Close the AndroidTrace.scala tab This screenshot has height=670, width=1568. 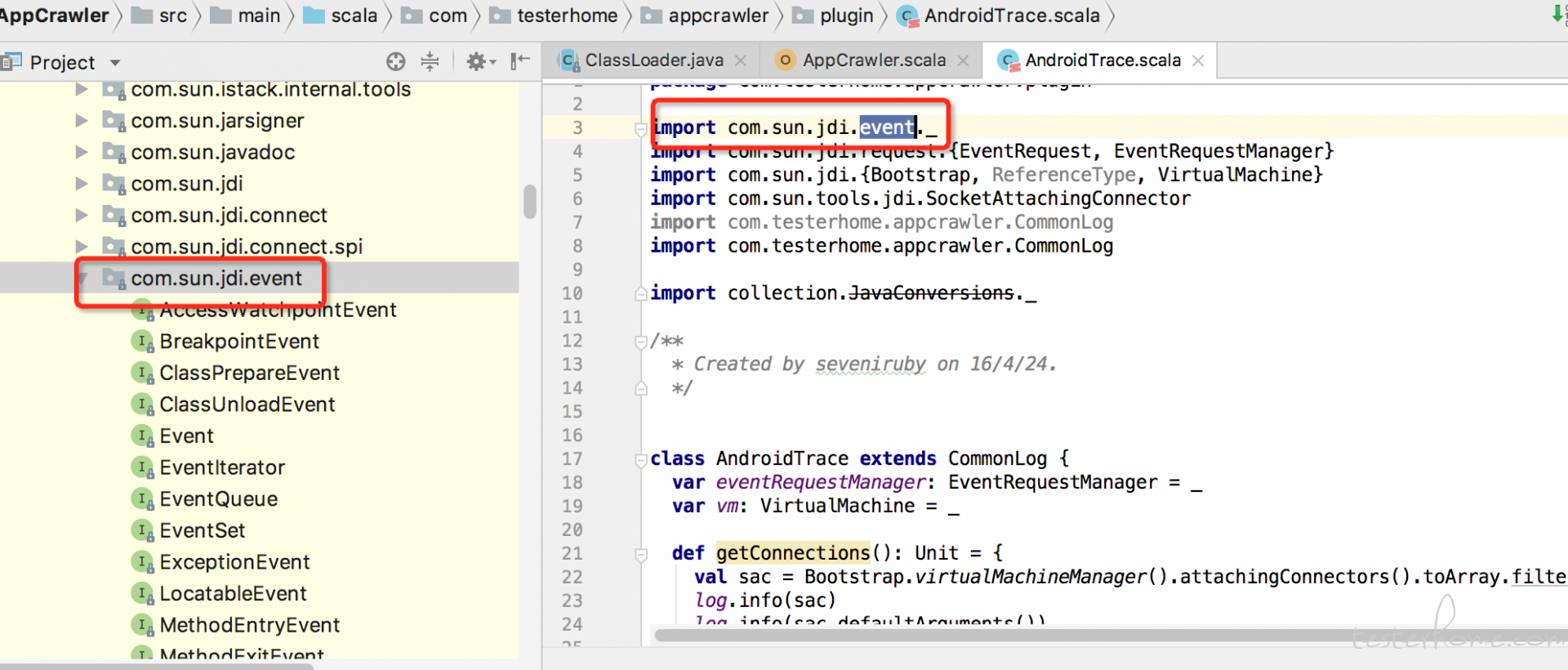click(x=1198, y=61)
